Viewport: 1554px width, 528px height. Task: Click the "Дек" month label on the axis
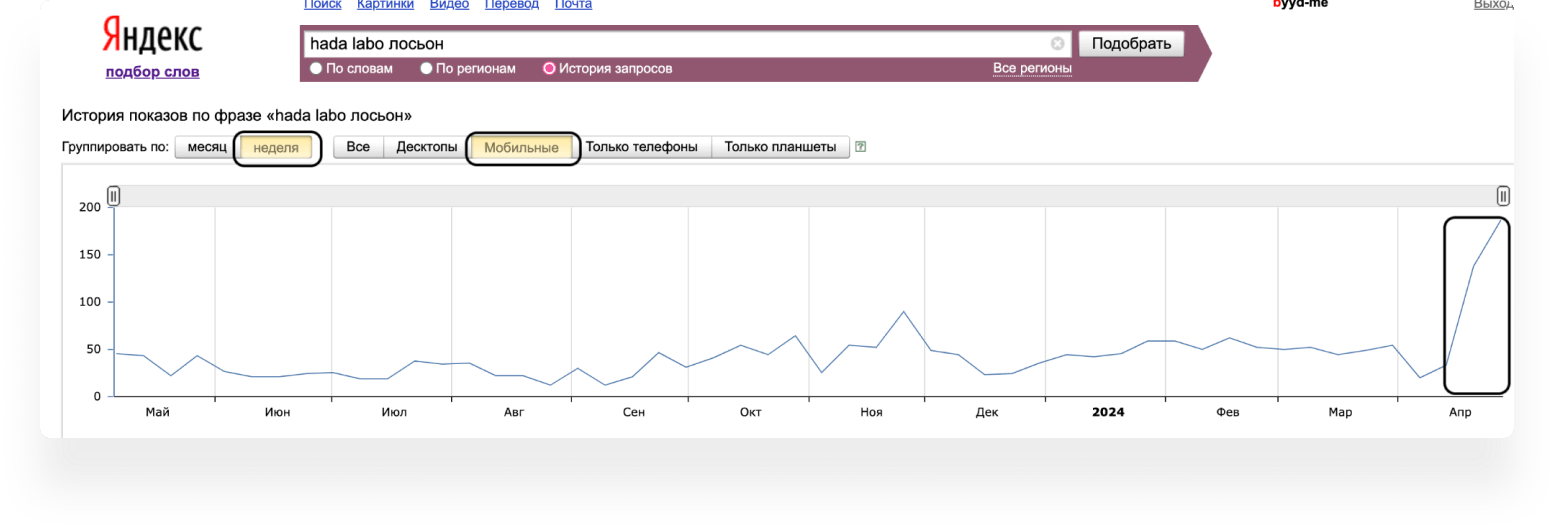click(x=987, y=412)
